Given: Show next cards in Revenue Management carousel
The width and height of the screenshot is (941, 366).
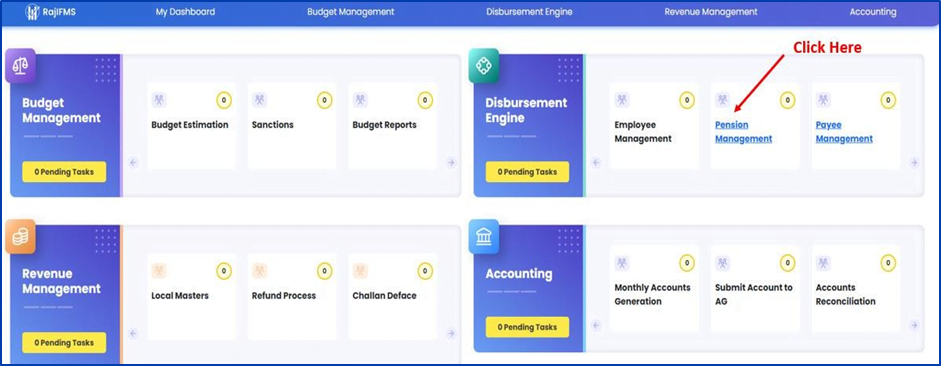Looking at the screenshot, I should 451,334.
